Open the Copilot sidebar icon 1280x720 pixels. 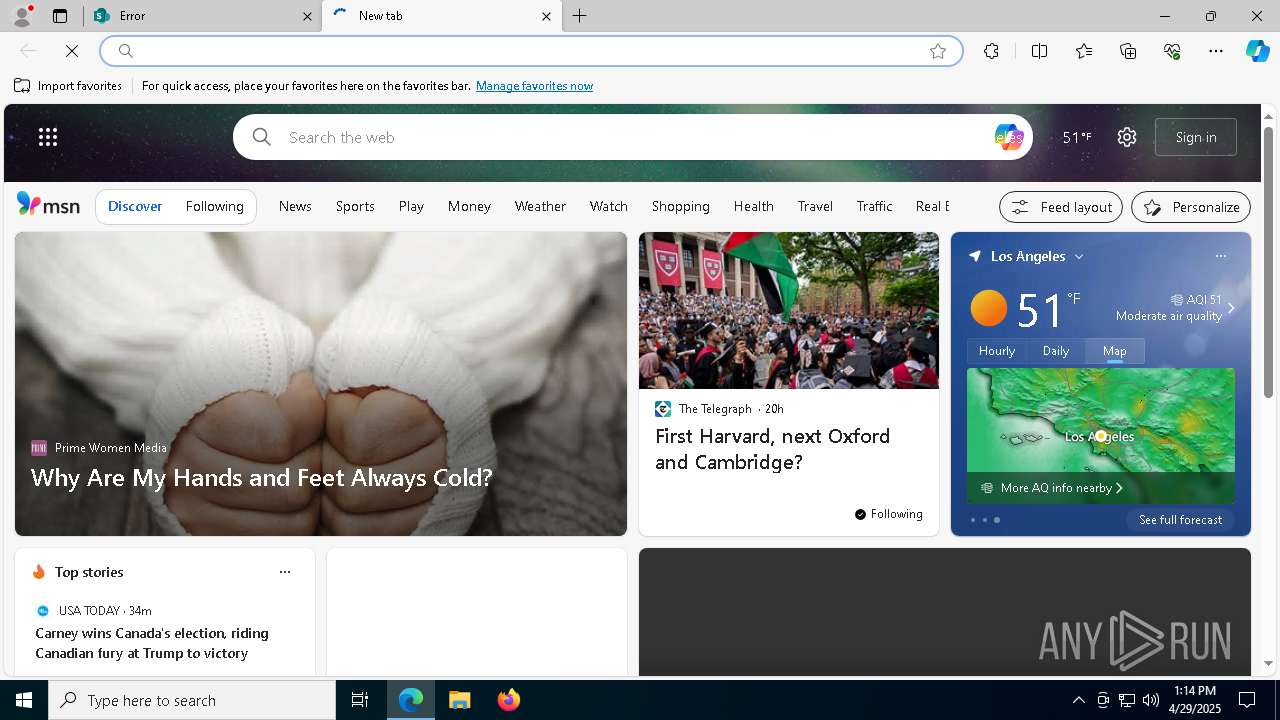tap(1257, 51)
